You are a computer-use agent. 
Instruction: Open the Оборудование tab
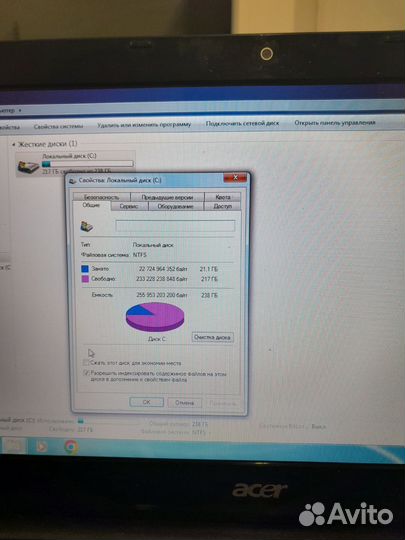click(x=176, y=206)
